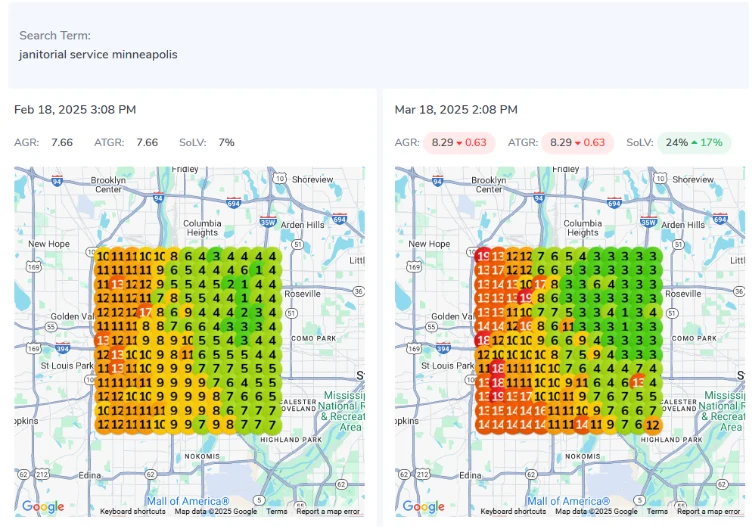752x527 pixels.
Task: Click the Google logo on March map
Action: tap(424, 507)
